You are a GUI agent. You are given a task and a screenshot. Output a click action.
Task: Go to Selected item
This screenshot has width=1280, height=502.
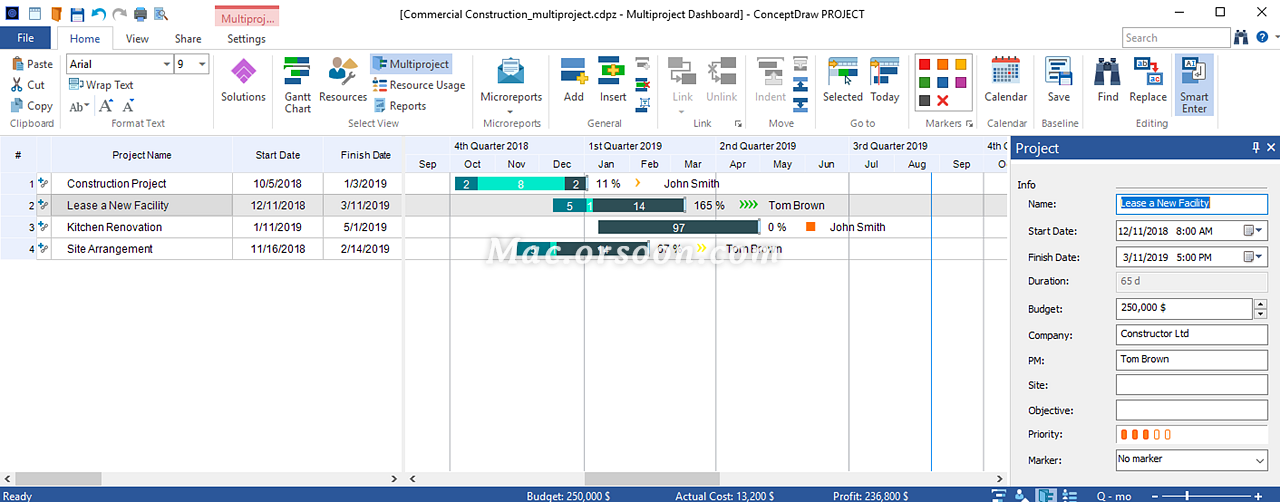click(842, 80)
